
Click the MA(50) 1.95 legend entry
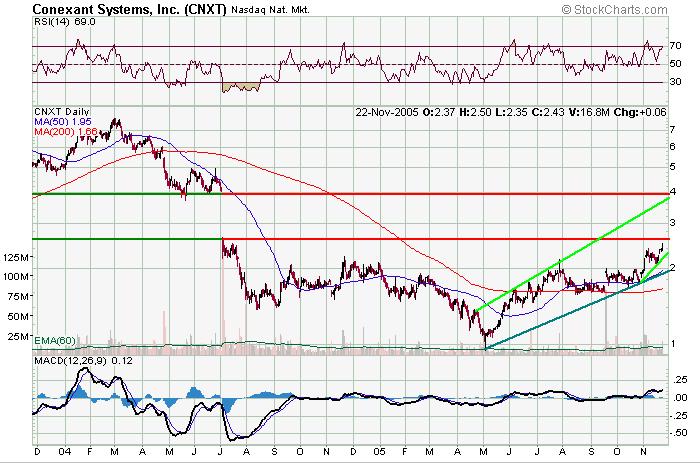coord(62,122)
